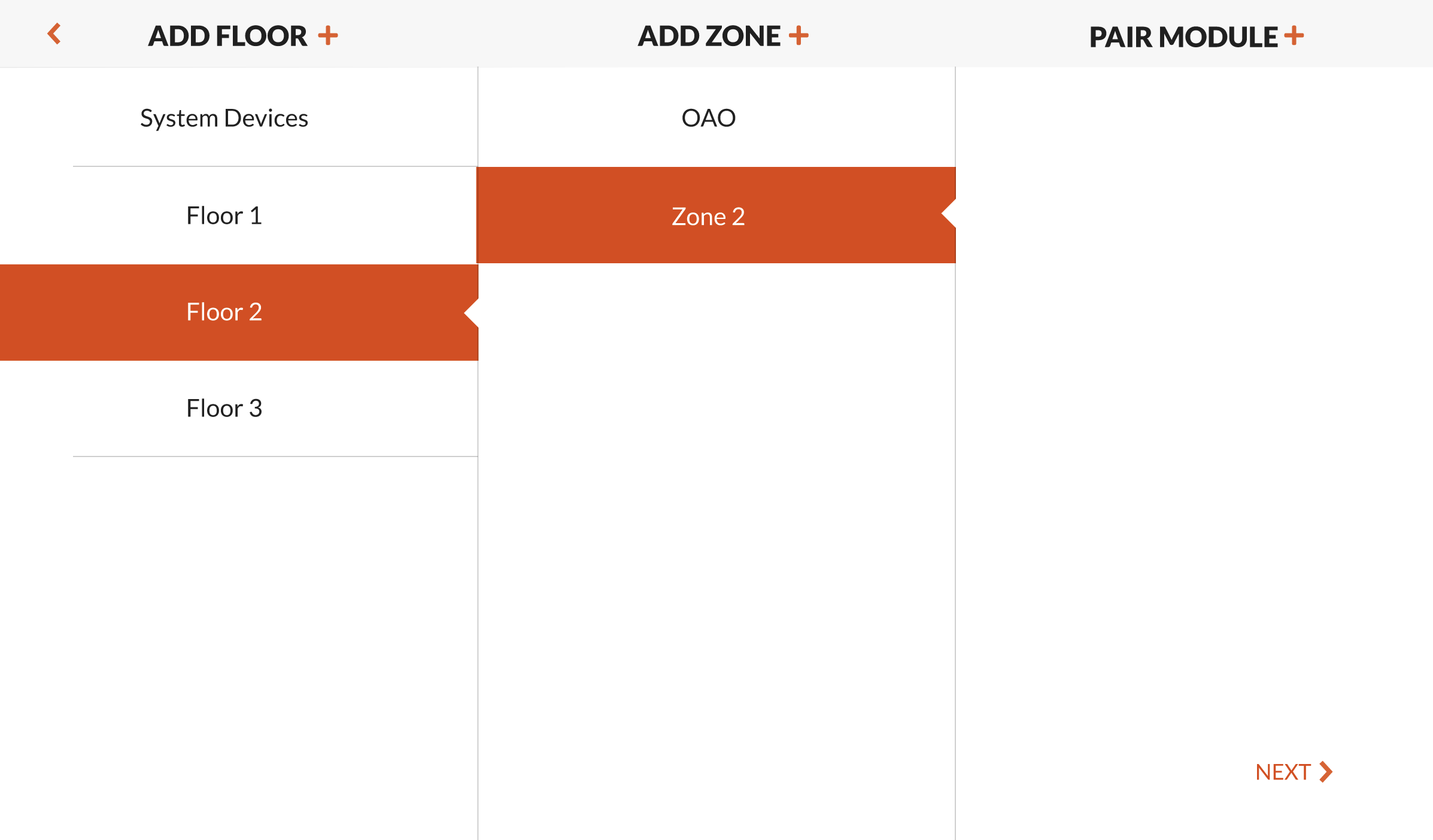Click the plus icon beside ADD ZONE
Image resolution: width=1433 pixels, height=840 pixels.
coord(799,35)
